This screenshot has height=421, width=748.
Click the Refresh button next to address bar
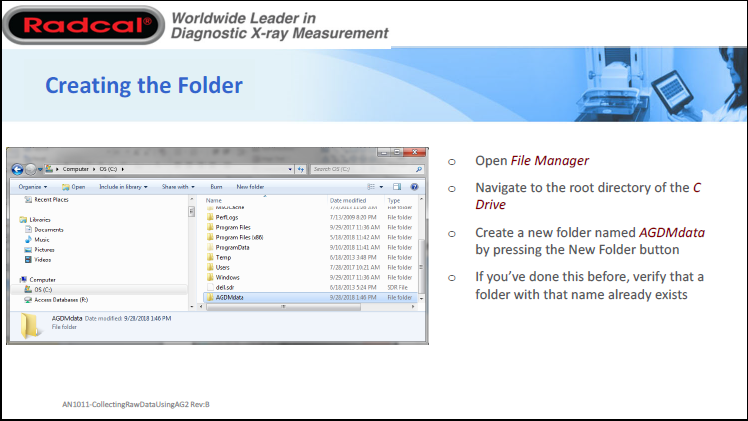pos(301,169)
